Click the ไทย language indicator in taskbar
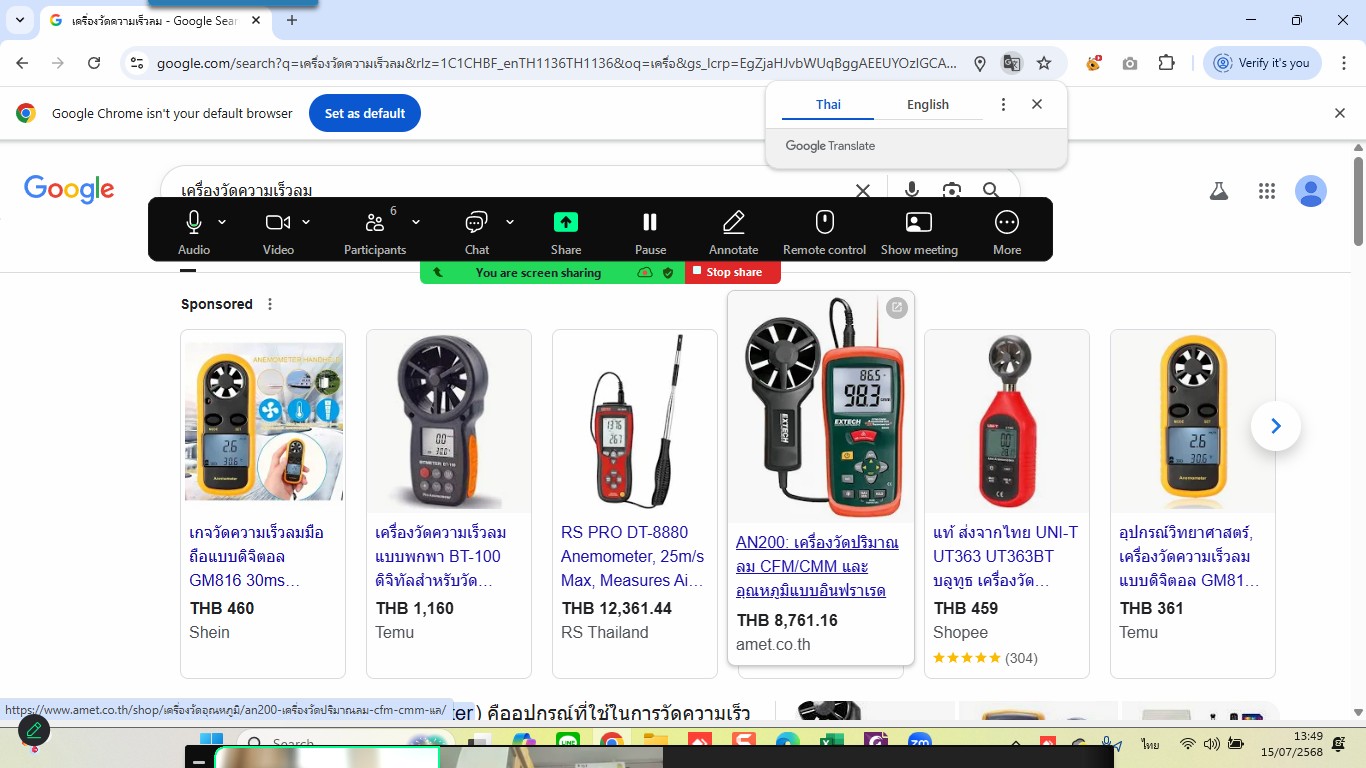 click(x=1151, y=745)
